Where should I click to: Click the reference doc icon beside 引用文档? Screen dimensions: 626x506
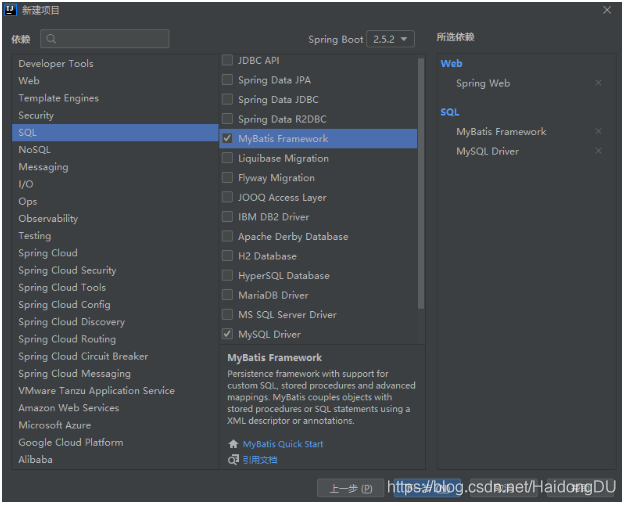233,460
